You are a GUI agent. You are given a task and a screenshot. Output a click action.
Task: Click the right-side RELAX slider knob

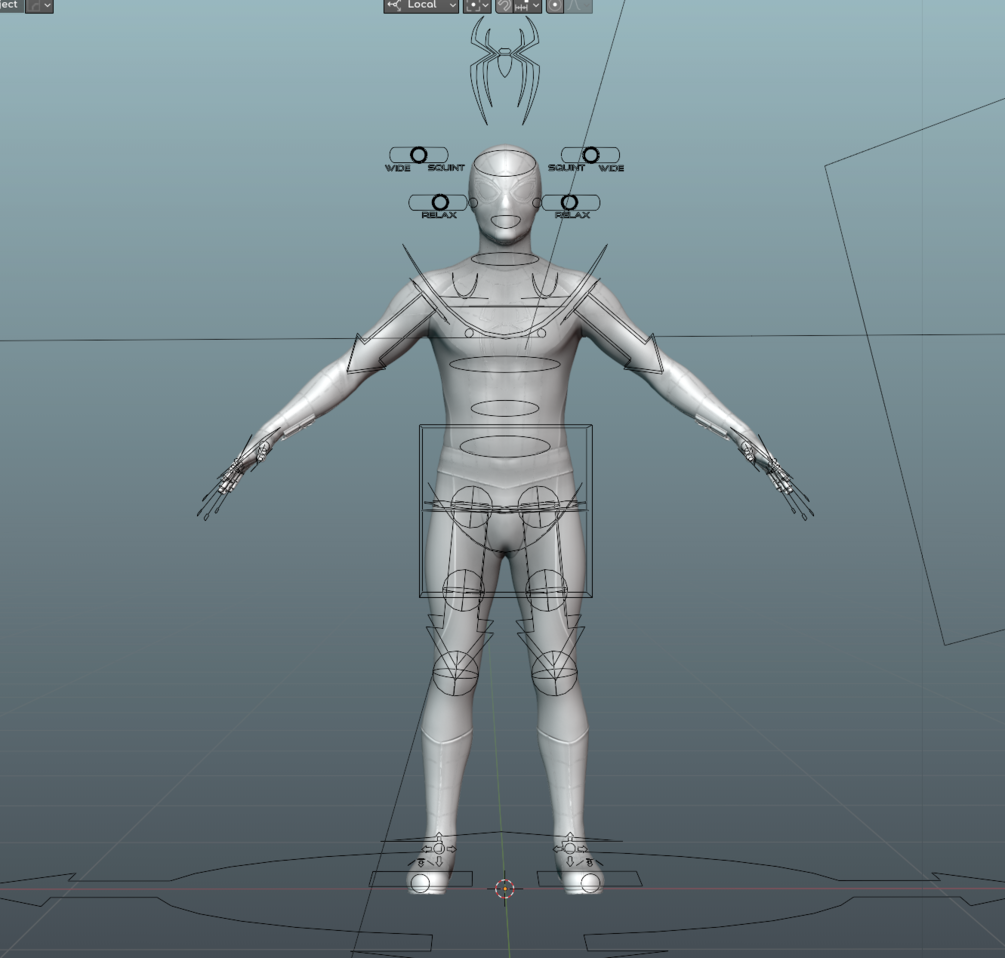click(569, 202)
